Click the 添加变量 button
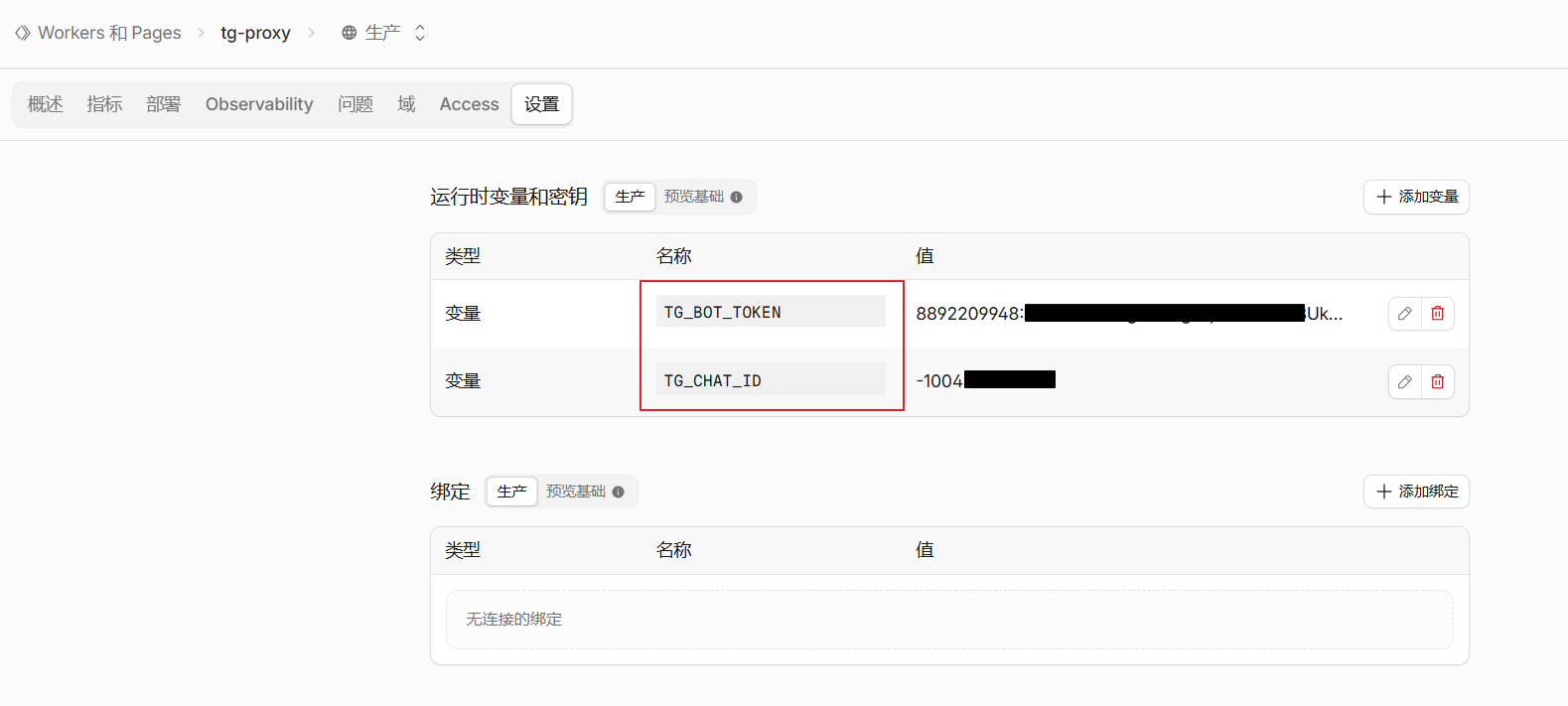Screen dimensions: 1568x706 tap(1416, 197)
